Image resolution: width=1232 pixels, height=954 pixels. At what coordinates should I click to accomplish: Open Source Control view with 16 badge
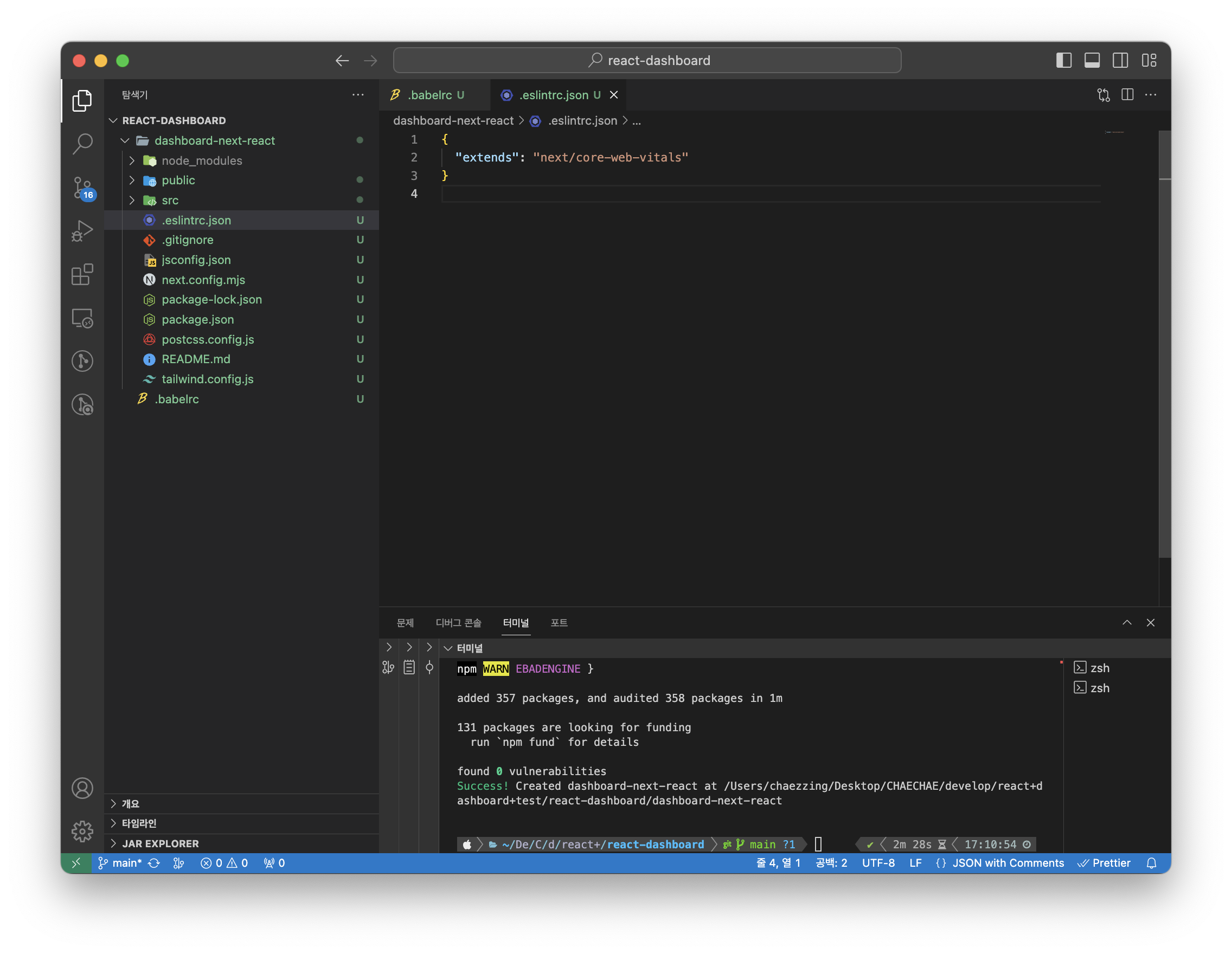82,188
